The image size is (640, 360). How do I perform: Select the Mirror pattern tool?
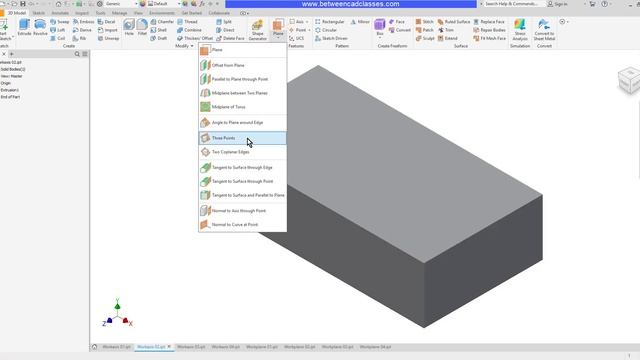pos(360,22)
